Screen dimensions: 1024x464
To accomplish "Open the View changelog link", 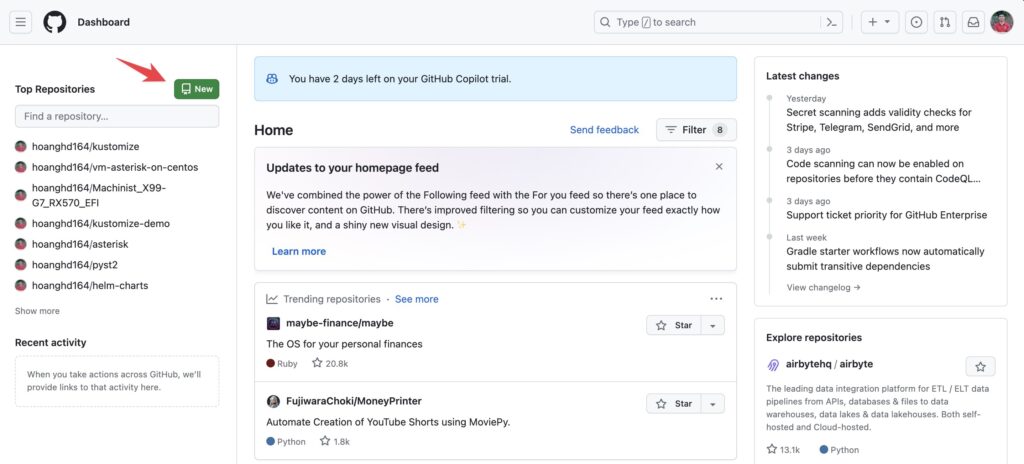I will point(824,287).
